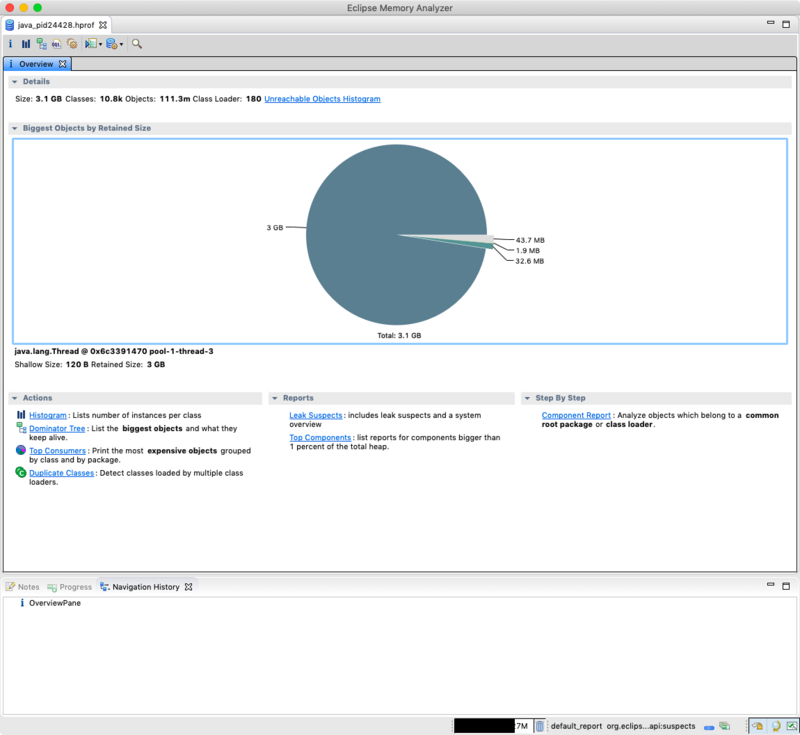The height and width of the screenshot is (735, 800).
Task: Click the Thread Overview gears icon
Action: tap(72, 44)
